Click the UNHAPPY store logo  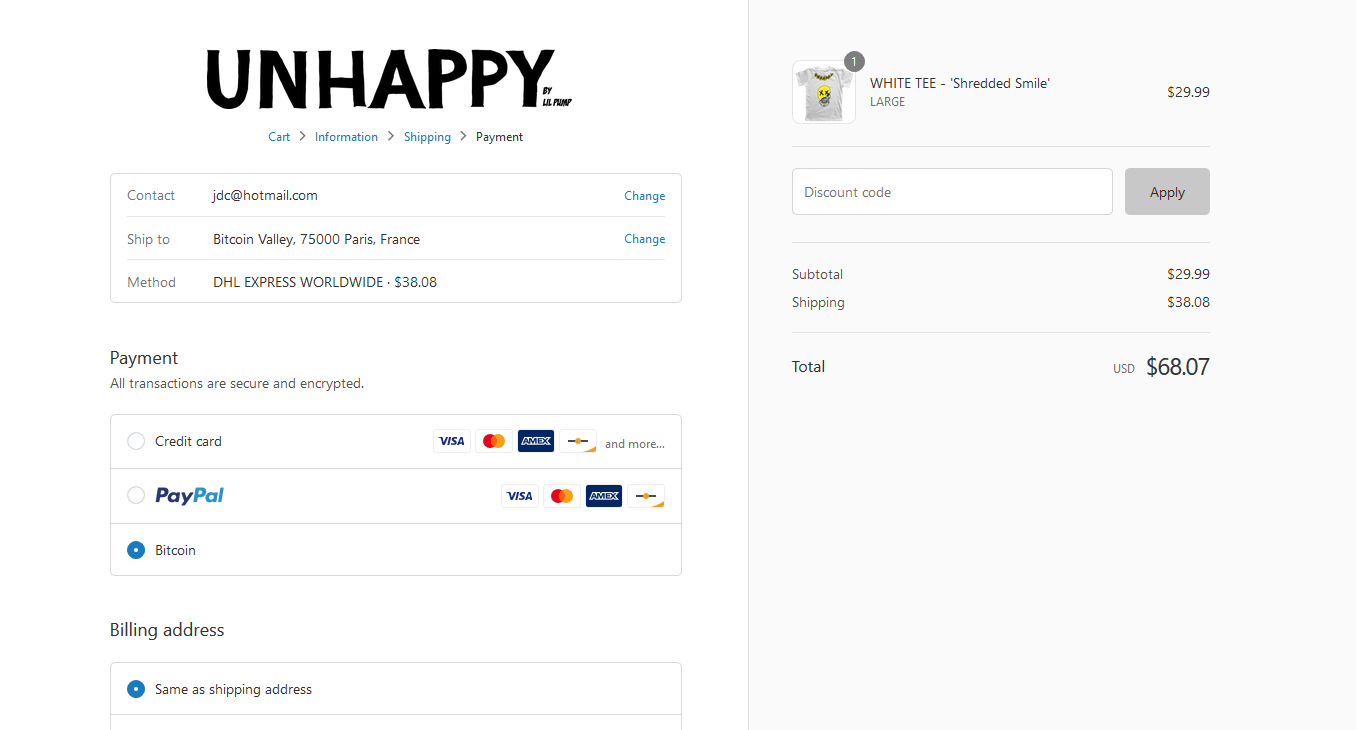388,80
